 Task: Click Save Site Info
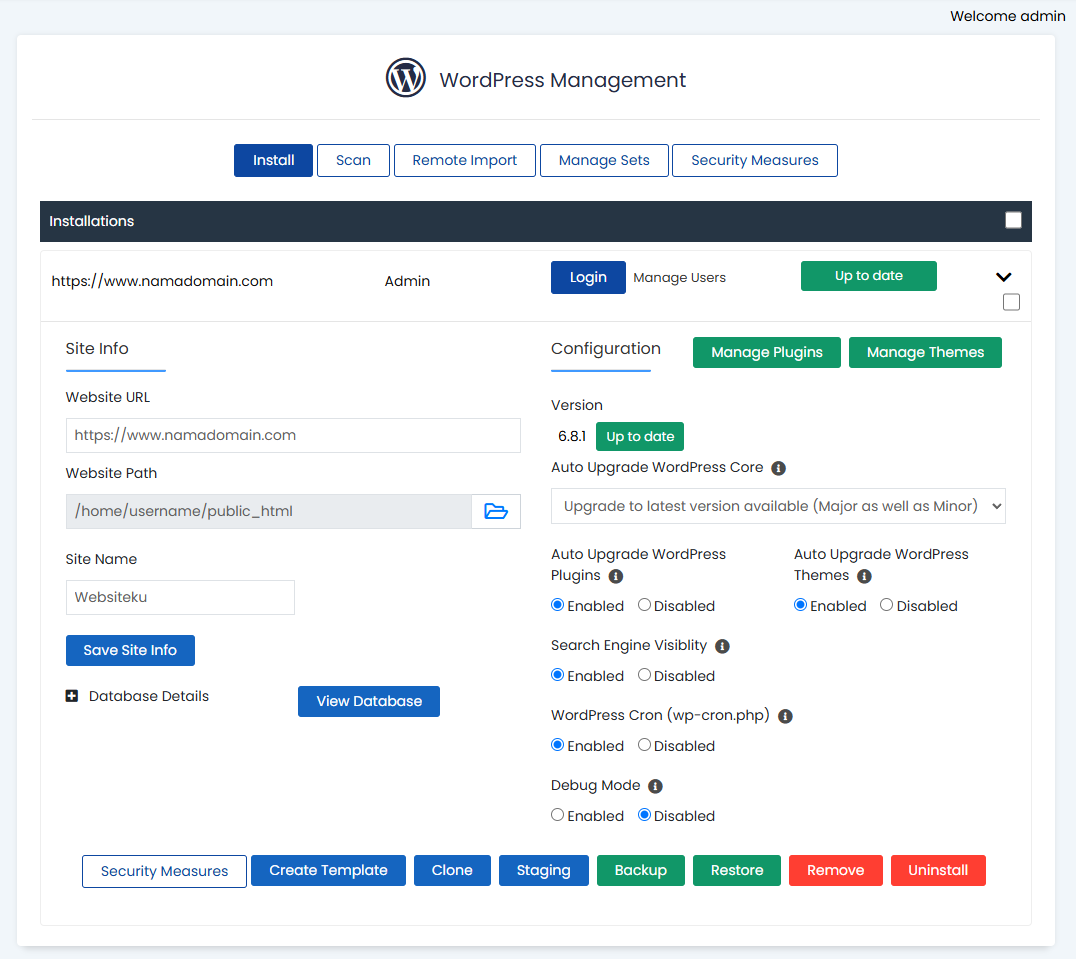[x=130, y=650]
